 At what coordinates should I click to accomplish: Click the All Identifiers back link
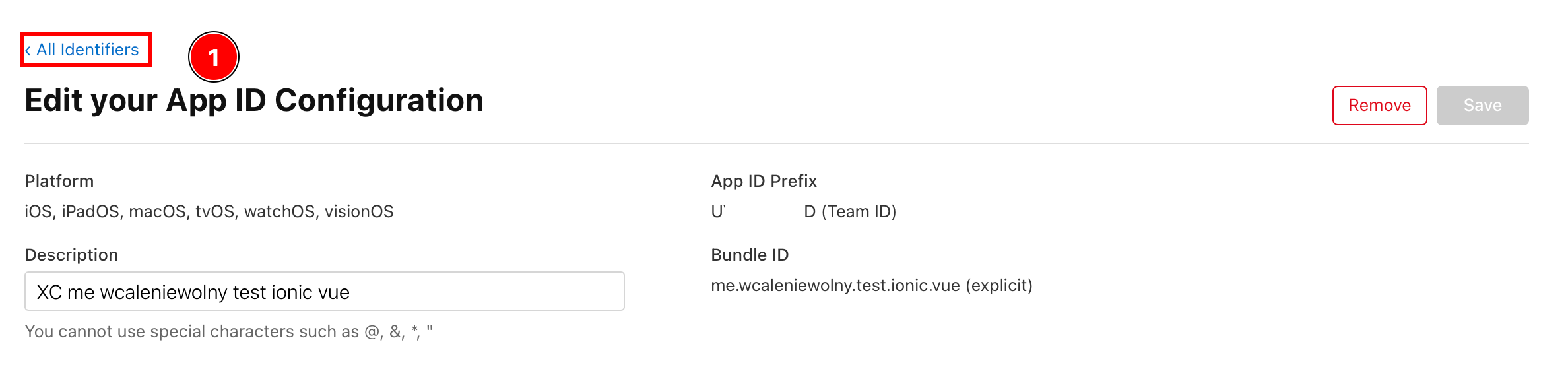tap(87, 50)
